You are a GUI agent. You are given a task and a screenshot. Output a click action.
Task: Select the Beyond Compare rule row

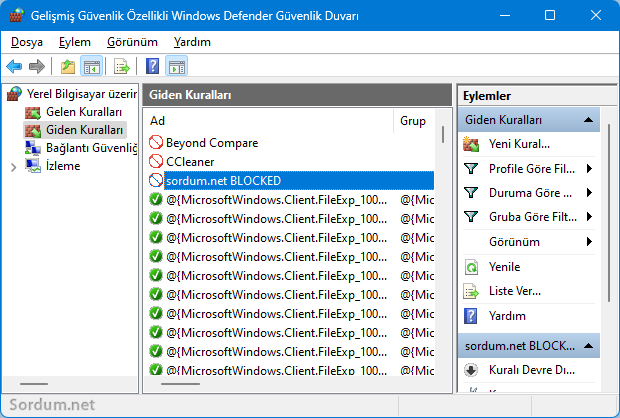click(x=291, y=142)
